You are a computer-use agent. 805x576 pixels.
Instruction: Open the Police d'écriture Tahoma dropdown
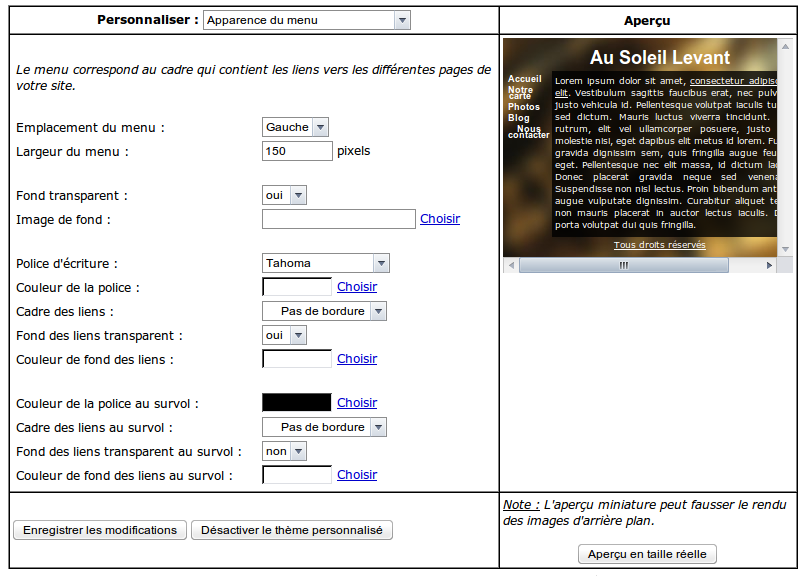tap(325, 263)
